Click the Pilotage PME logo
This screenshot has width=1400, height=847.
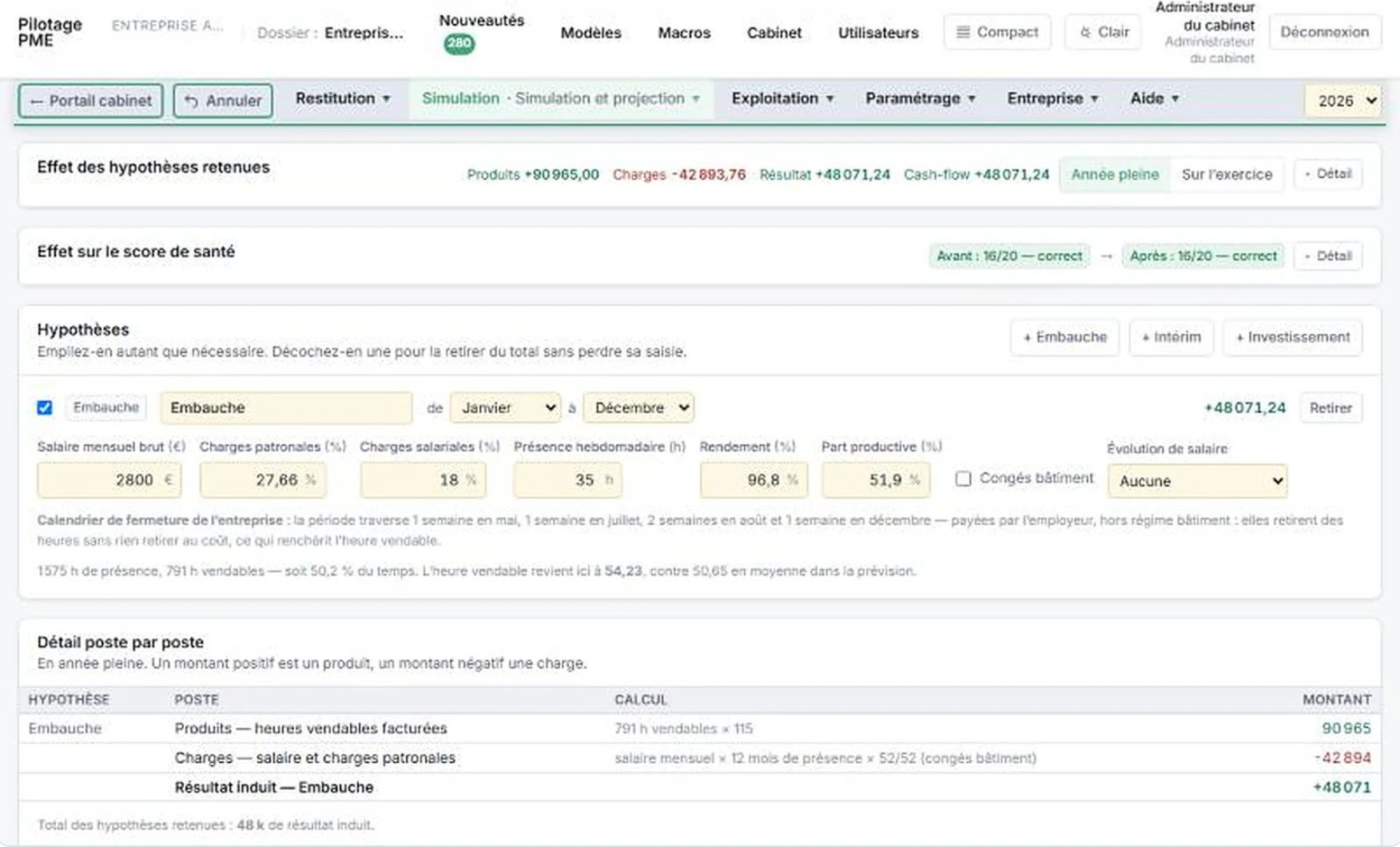(50, 32)
